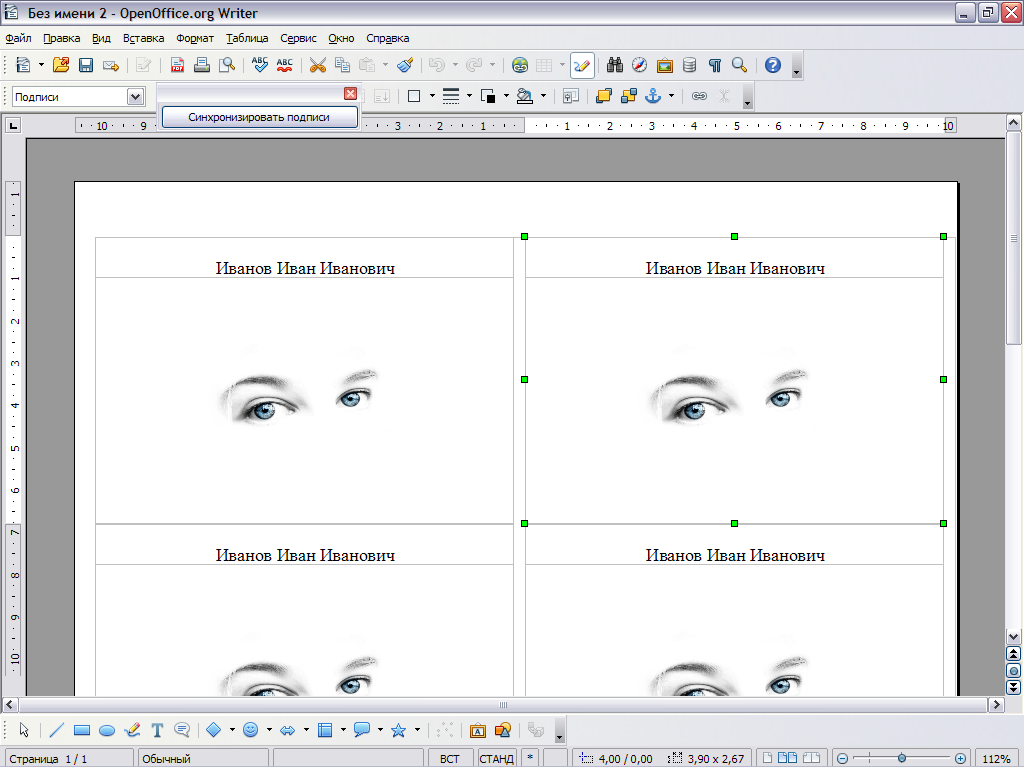Open OpenOffice.org Help icon
Screen dimensions: 1024x768
click(773, 65)
